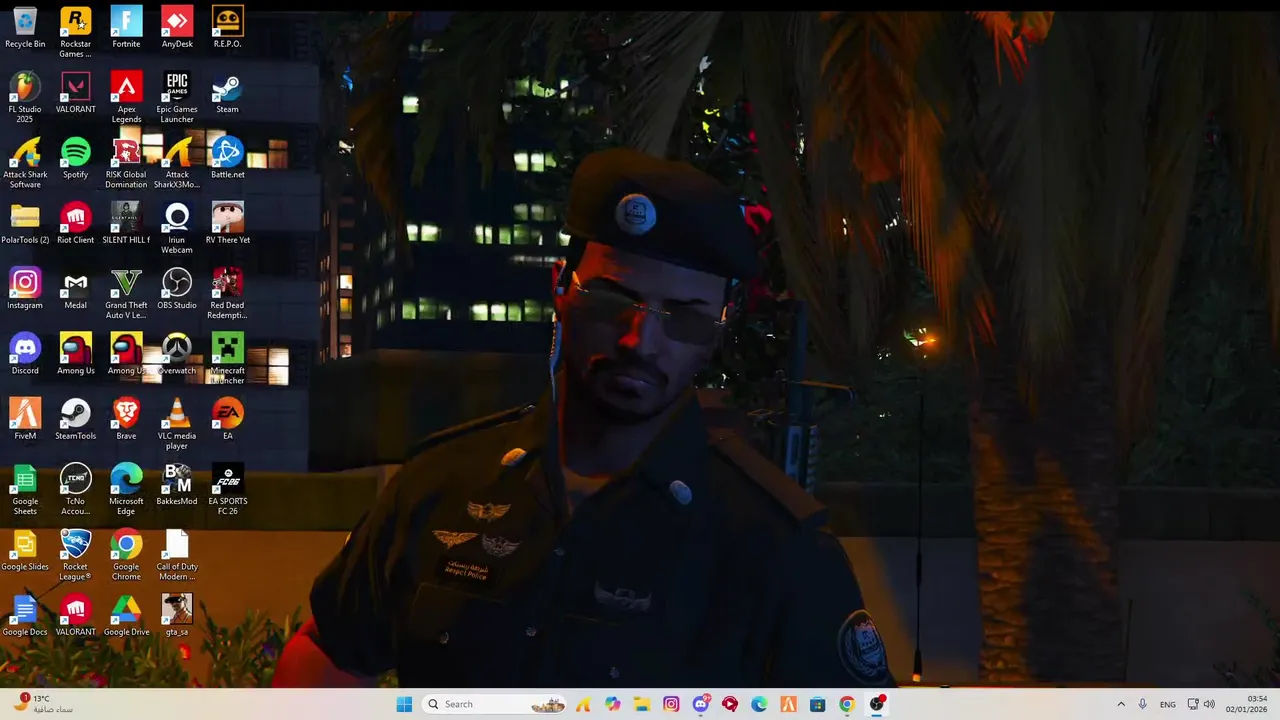Select the RV There Yet shortcut
1280x720 pixels.
[227, 224]
